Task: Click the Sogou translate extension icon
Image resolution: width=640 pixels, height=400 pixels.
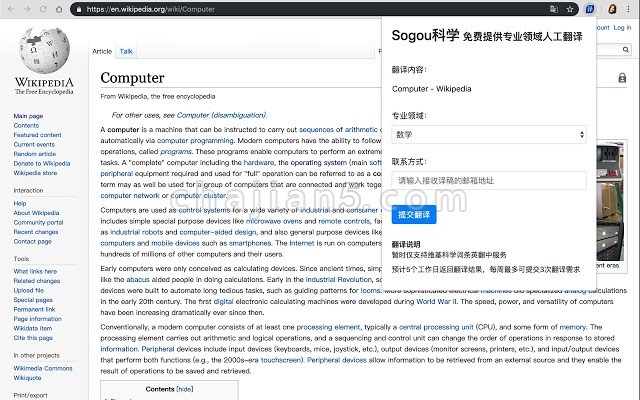Action: 590,9
